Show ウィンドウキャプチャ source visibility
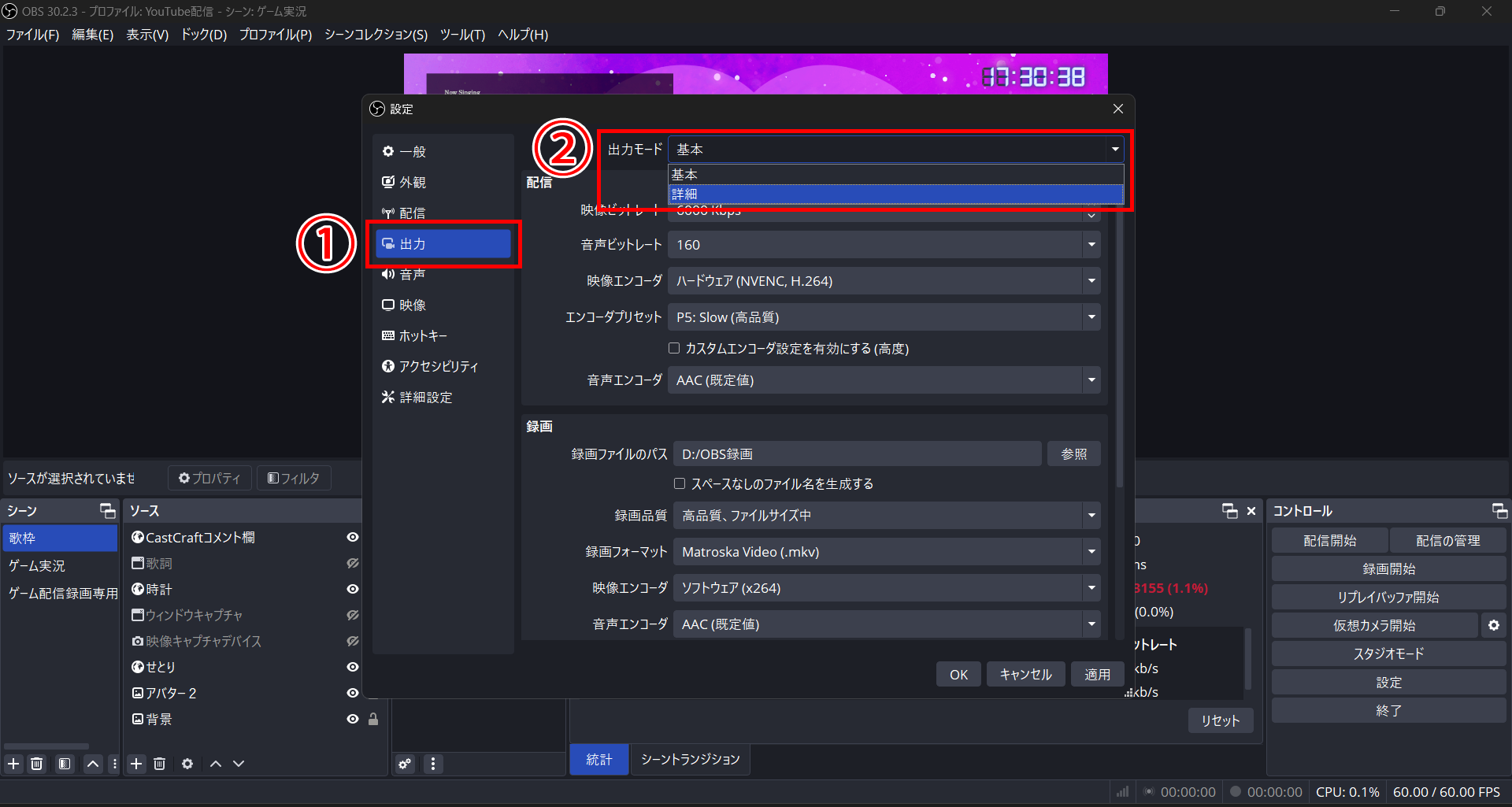The width and height of the screenshot is (1512, 807). point(353,615)
